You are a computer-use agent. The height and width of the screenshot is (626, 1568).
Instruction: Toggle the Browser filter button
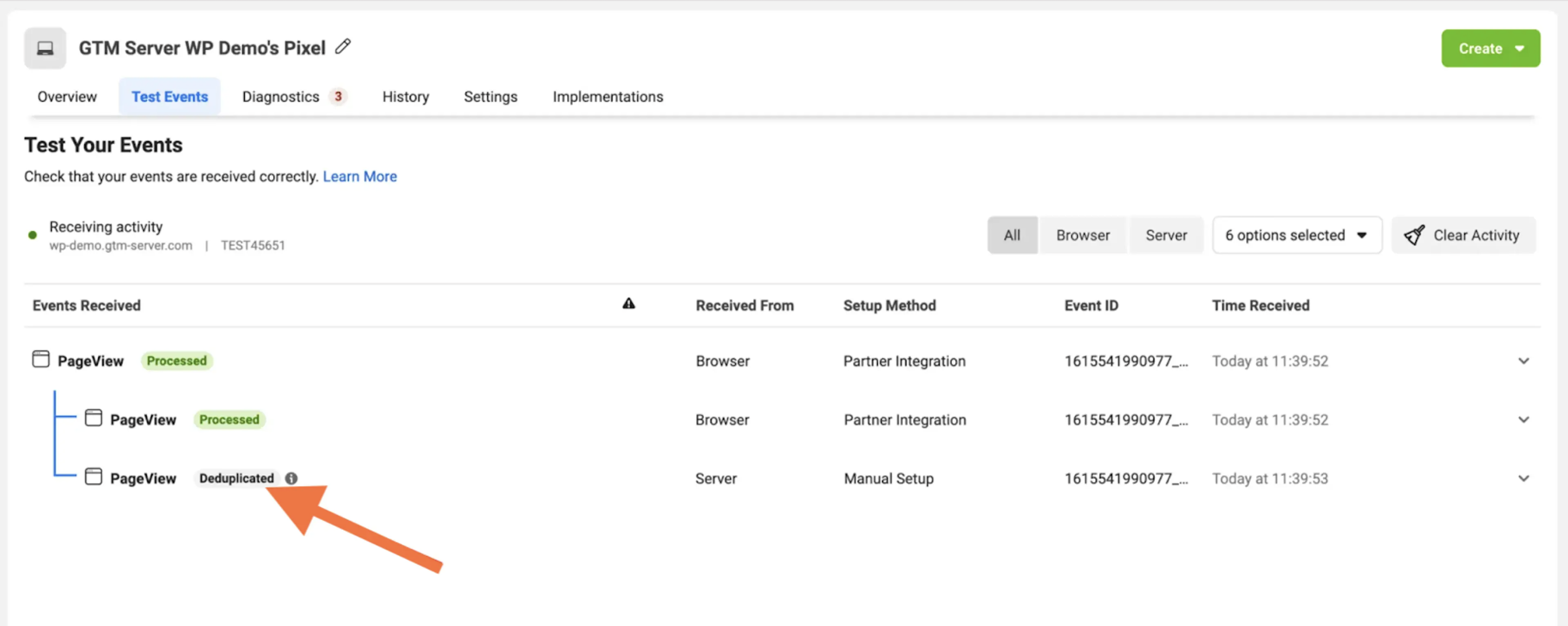point(1083,235)
